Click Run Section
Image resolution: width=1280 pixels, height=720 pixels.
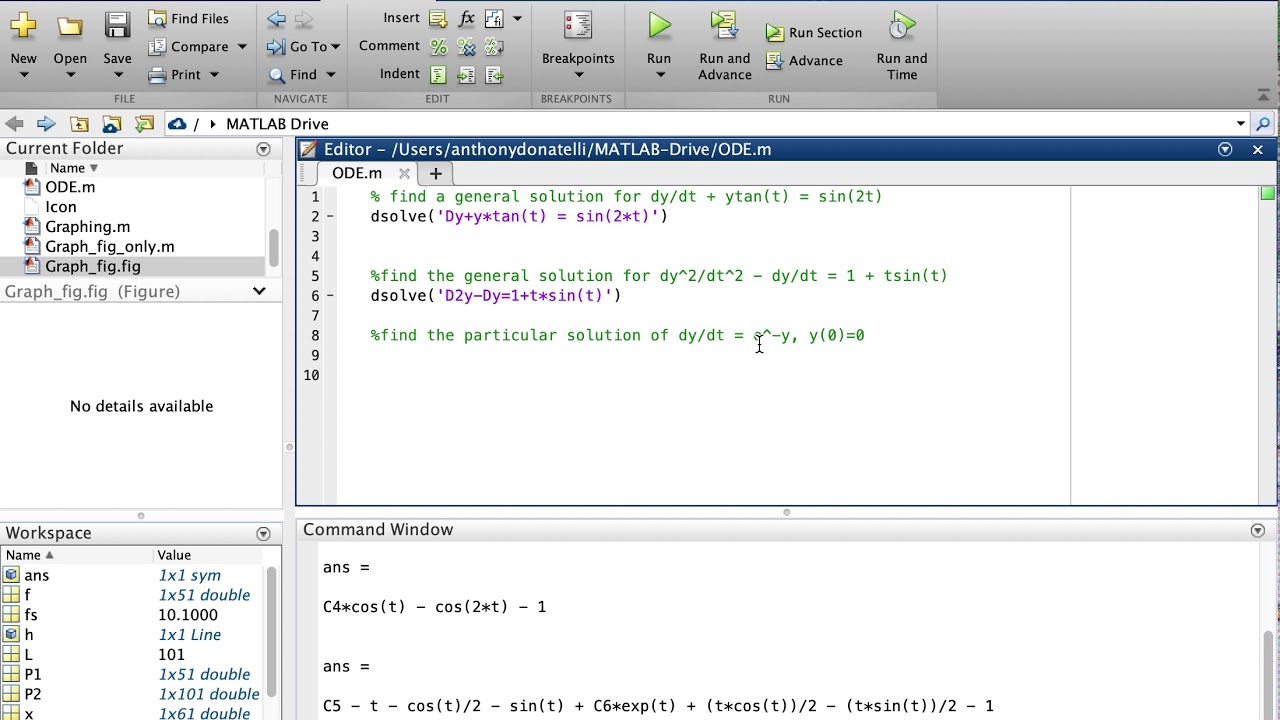pos(814,32)
